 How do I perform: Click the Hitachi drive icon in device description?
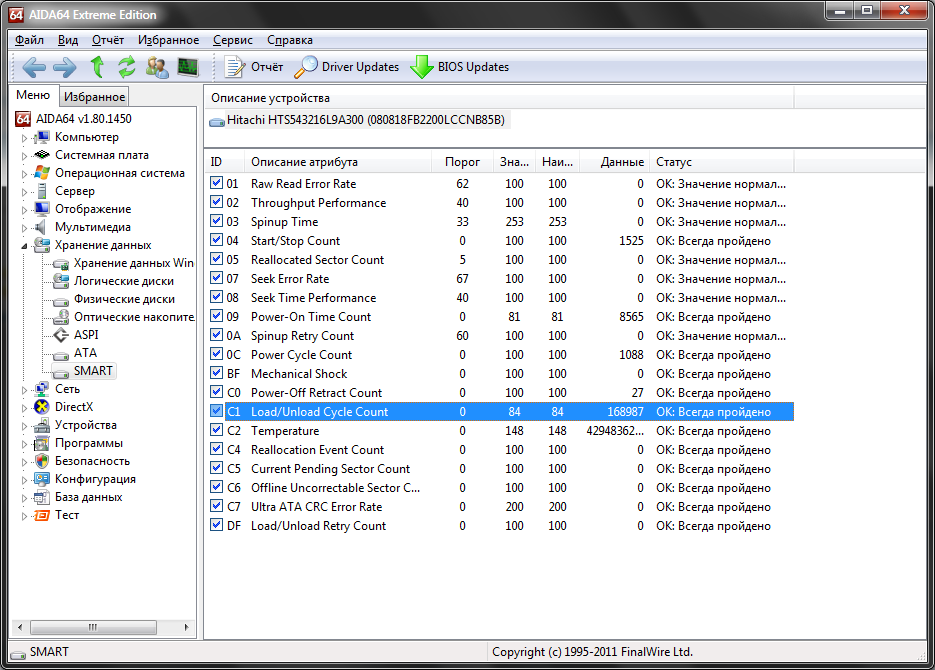point(216,122)
